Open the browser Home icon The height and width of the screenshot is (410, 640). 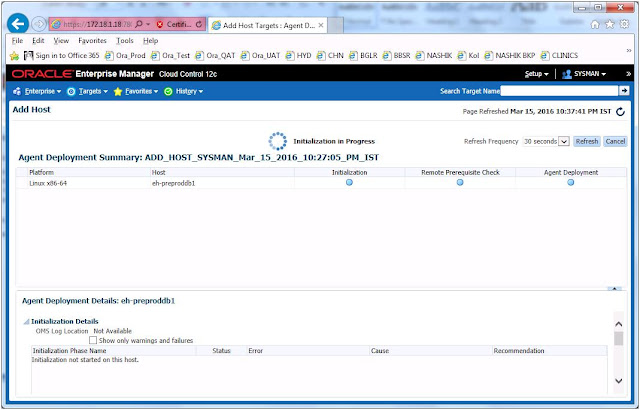595,24
